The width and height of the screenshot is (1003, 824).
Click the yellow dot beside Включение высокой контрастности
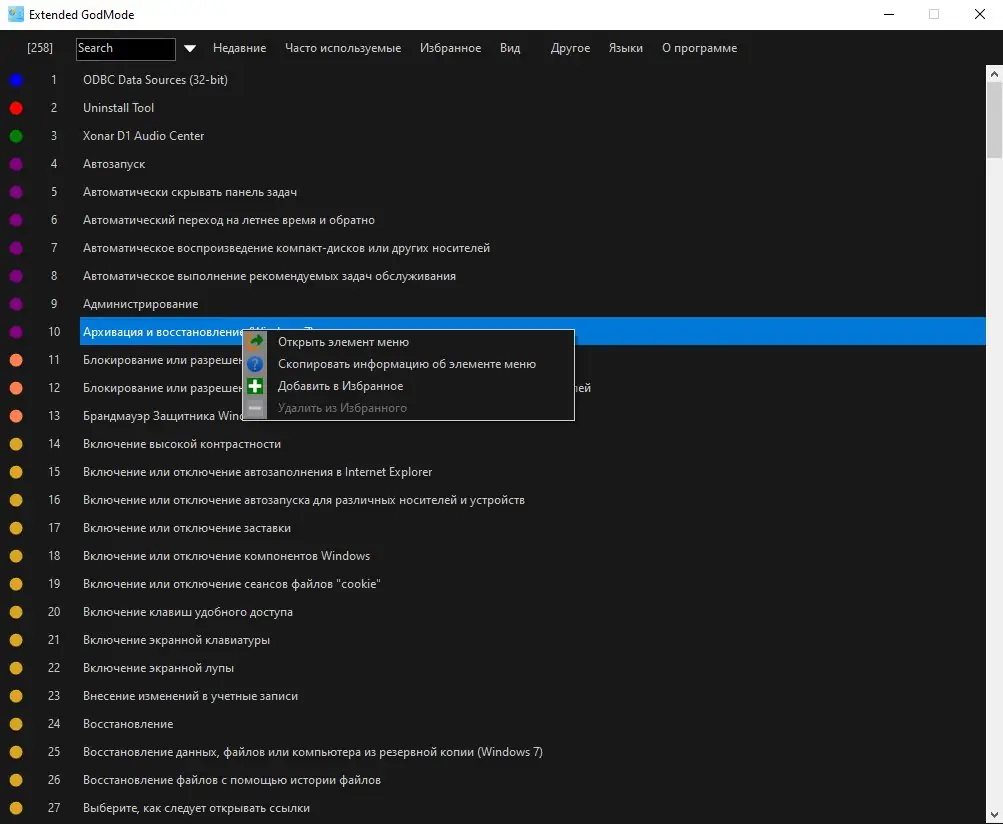[x=16, y=444]
